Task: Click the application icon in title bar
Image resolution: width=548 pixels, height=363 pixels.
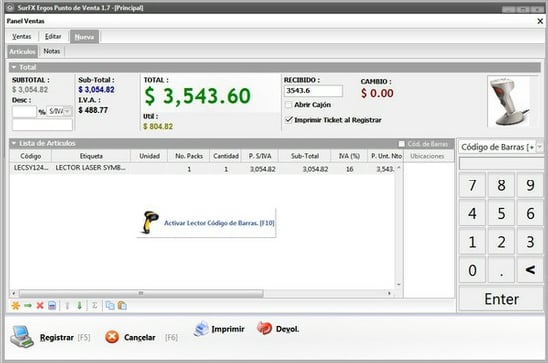Action: 9,8
